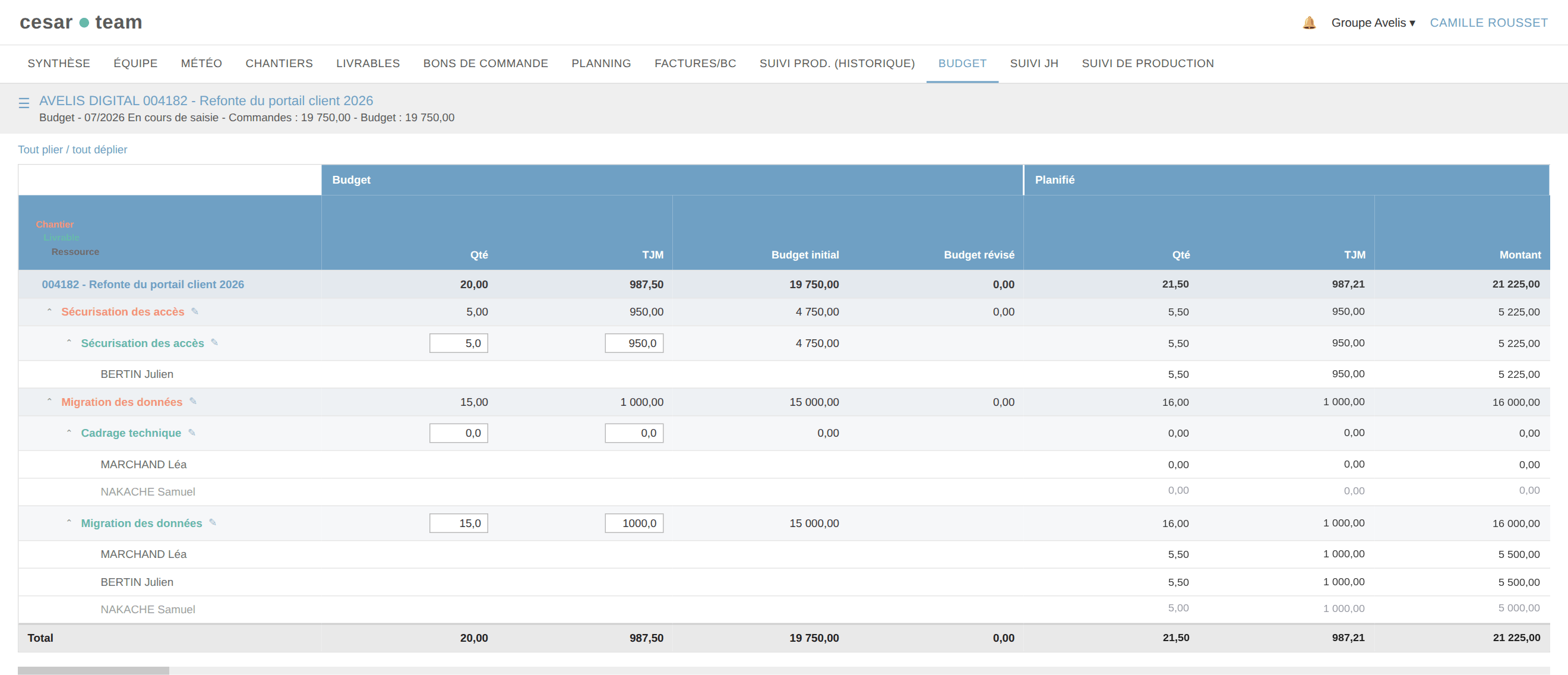The width and height of the screenshot is (1568, 675).
Task: Edit chantier Migration des données via pencil
Action: pos(193,401)
